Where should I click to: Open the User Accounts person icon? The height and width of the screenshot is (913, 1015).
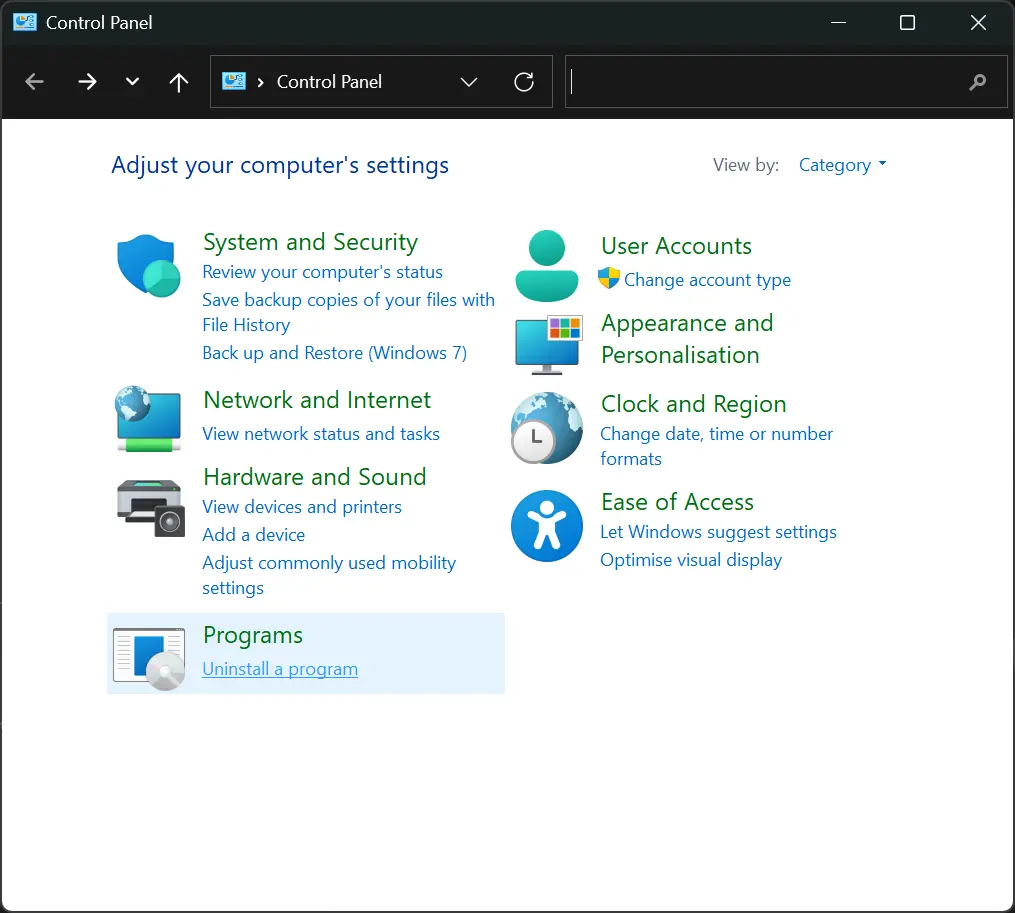pos(546,265)
